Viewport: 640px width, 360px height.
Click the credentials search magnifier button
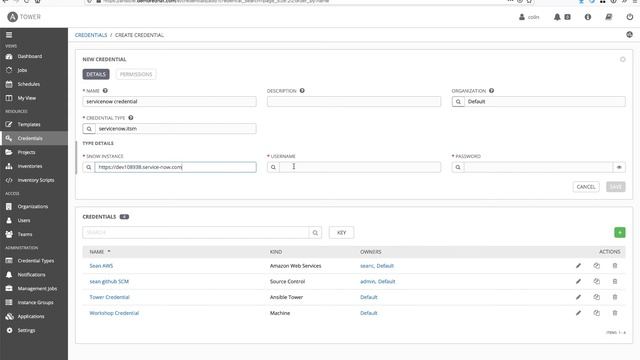tap(315, 233)
